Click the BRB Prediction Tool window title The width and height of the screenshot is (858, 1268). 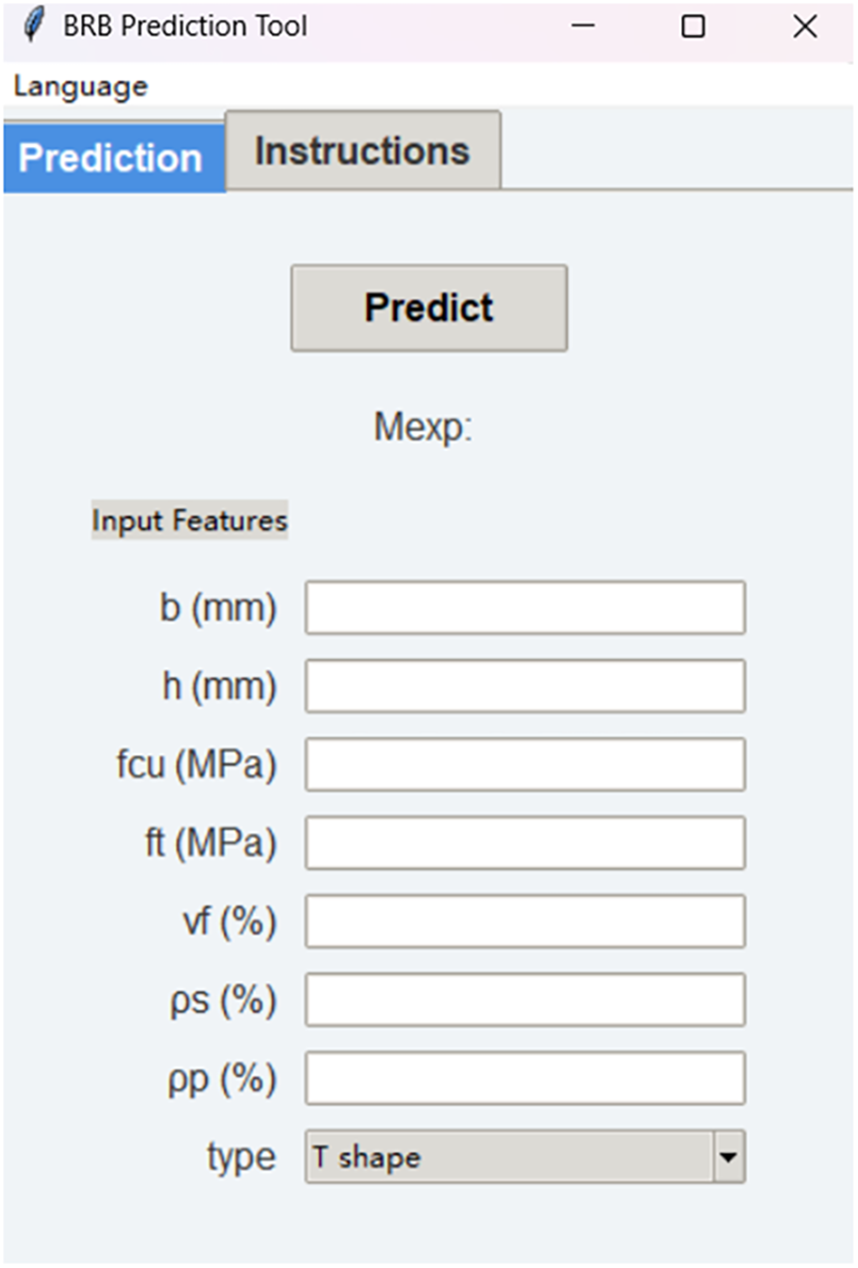185,26
